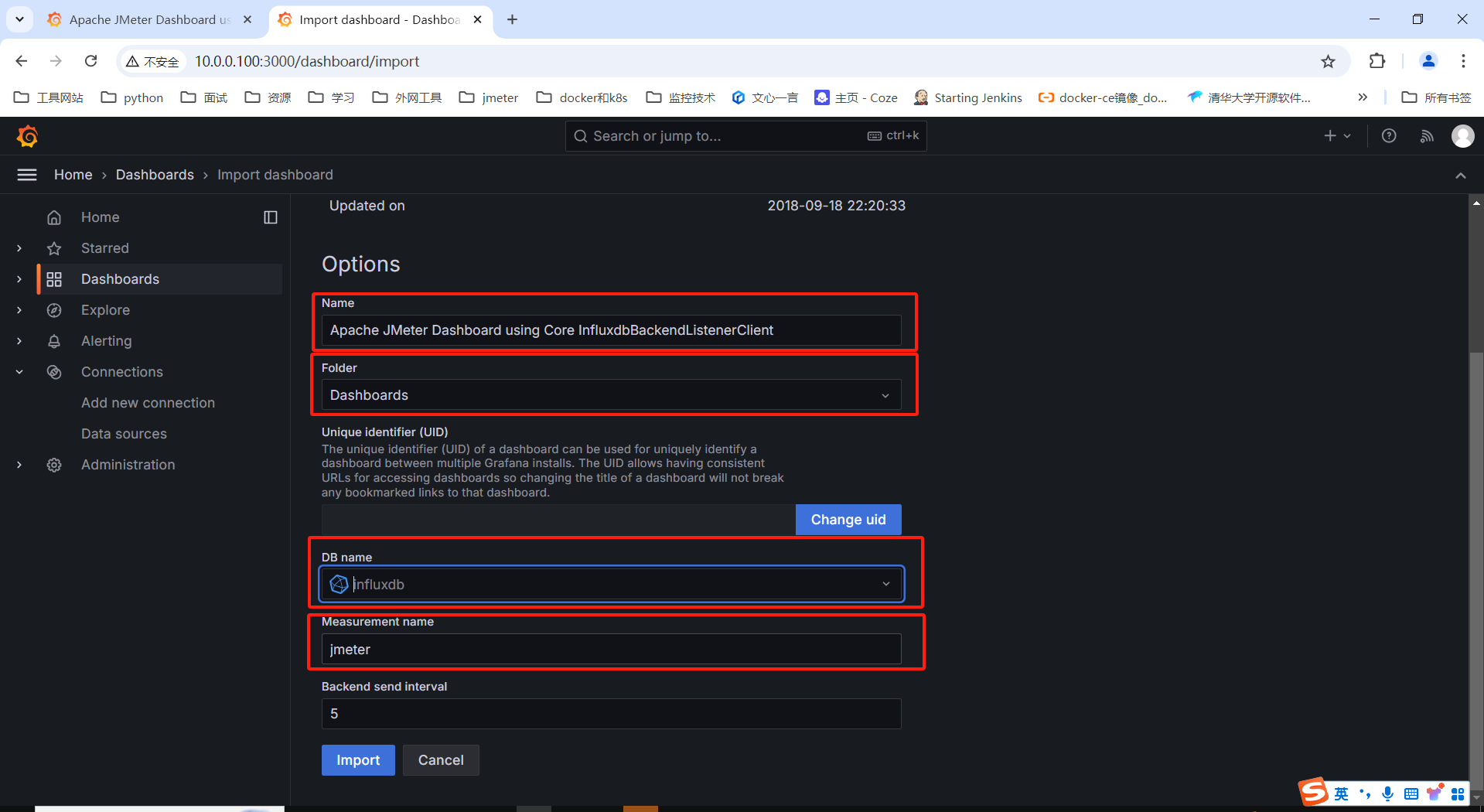Open the plus add-new menu
The image size is (1484, 812).
coord(1337,136)
